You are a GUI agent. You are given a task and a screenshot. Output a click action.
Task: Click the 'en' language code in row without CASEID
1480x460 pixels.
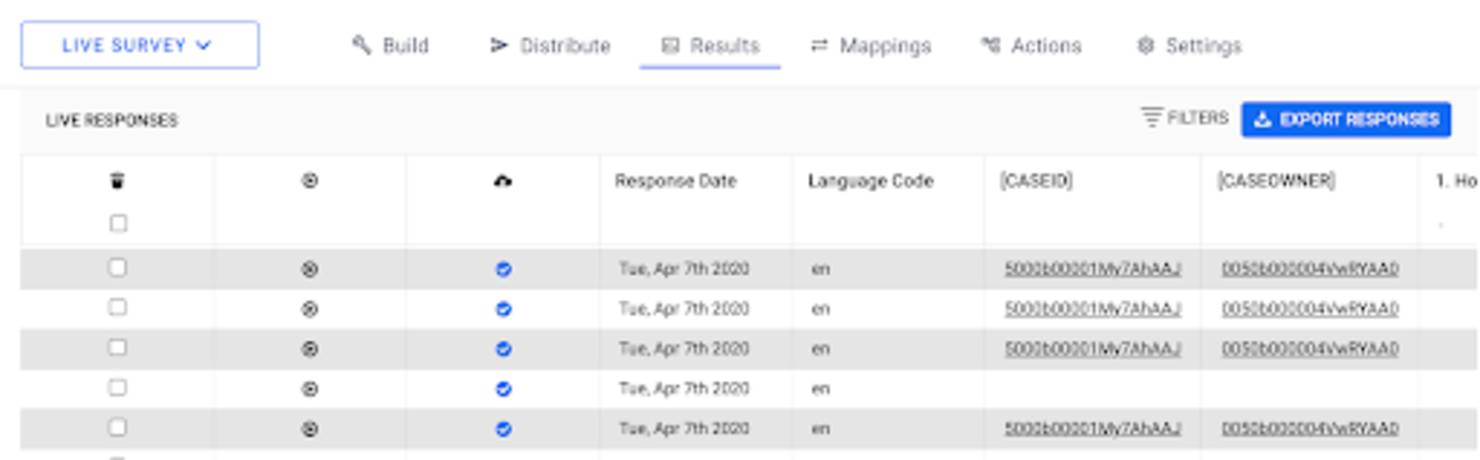point(821,389)
